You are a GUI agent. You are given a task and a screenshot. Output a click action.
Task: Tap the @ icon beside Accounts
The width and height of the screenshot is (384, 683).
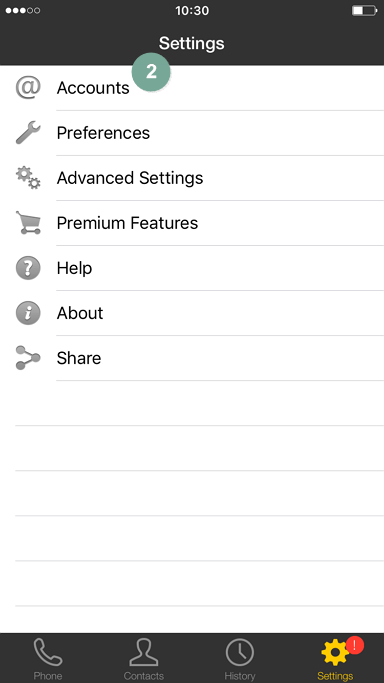coord(28,88)
